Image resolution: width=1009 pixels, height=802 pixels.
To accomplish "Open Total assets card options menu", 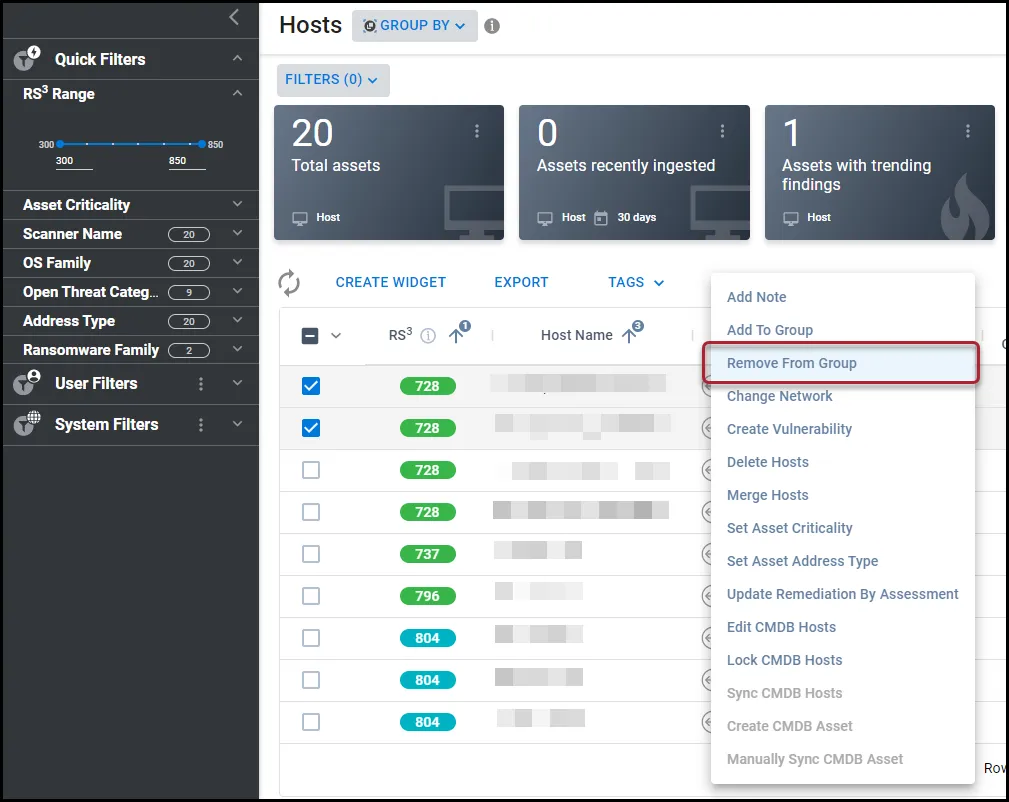I will point(477,131).
